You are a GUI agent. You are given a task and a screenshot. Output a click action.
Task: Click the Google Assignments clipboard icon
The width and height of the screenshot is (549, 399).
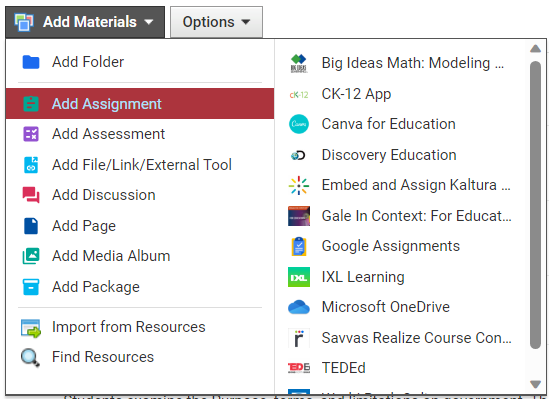tap(299, 246)
